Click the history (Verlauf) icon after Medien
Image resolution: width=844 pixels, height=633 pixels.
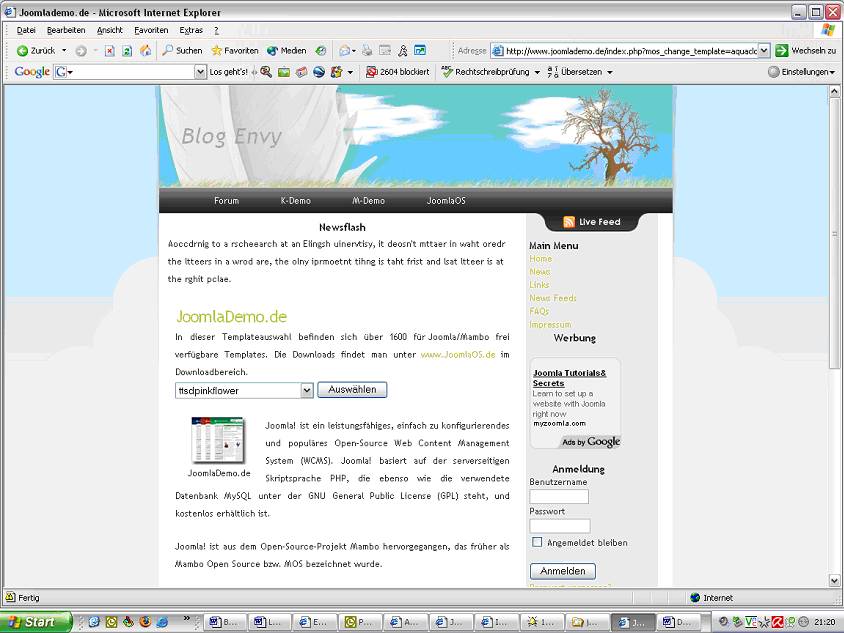point(321,51)
